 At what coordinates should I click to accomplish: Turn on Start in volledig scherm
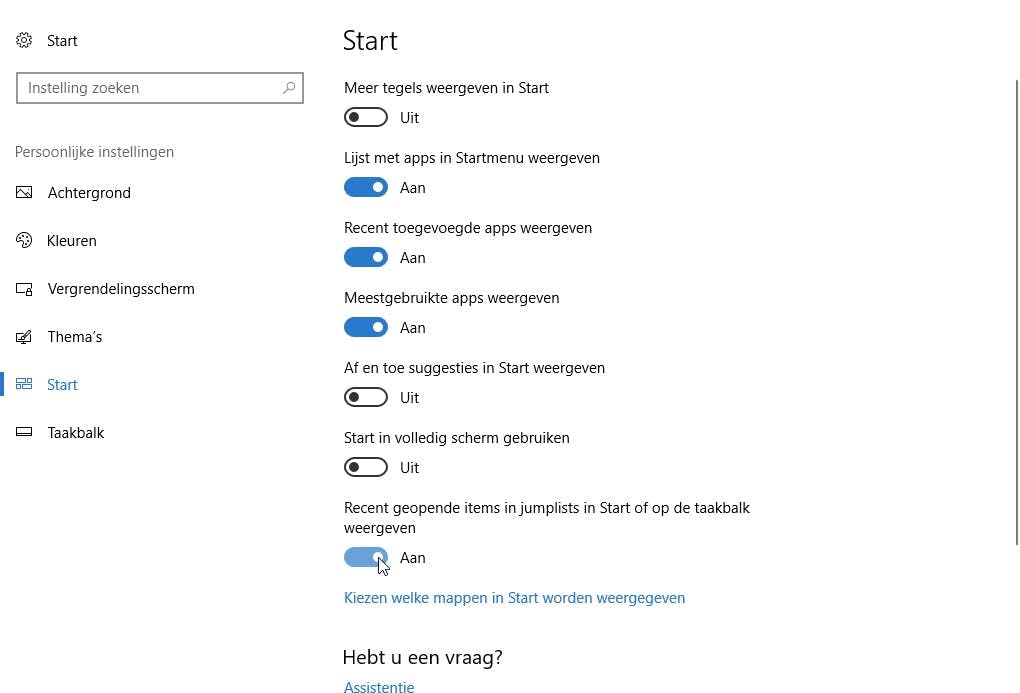coord(366,468)
